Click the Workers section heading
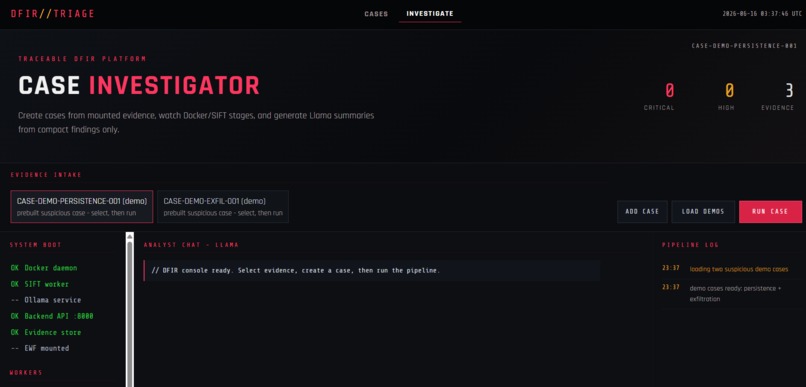806x387 pixels. tap(26, 373)
